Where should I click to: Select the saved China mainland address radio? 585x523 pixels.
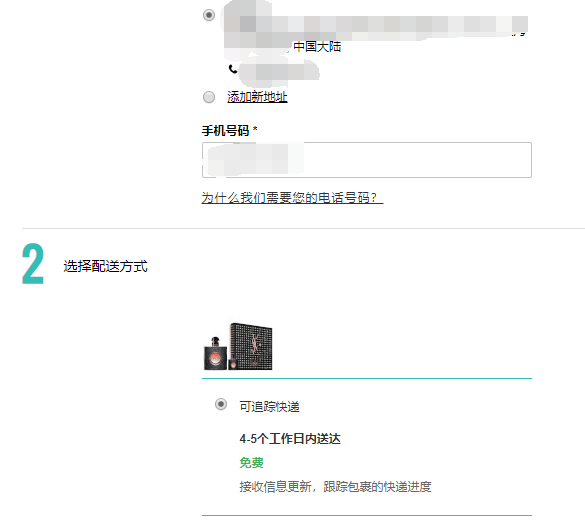click(209, 15)
